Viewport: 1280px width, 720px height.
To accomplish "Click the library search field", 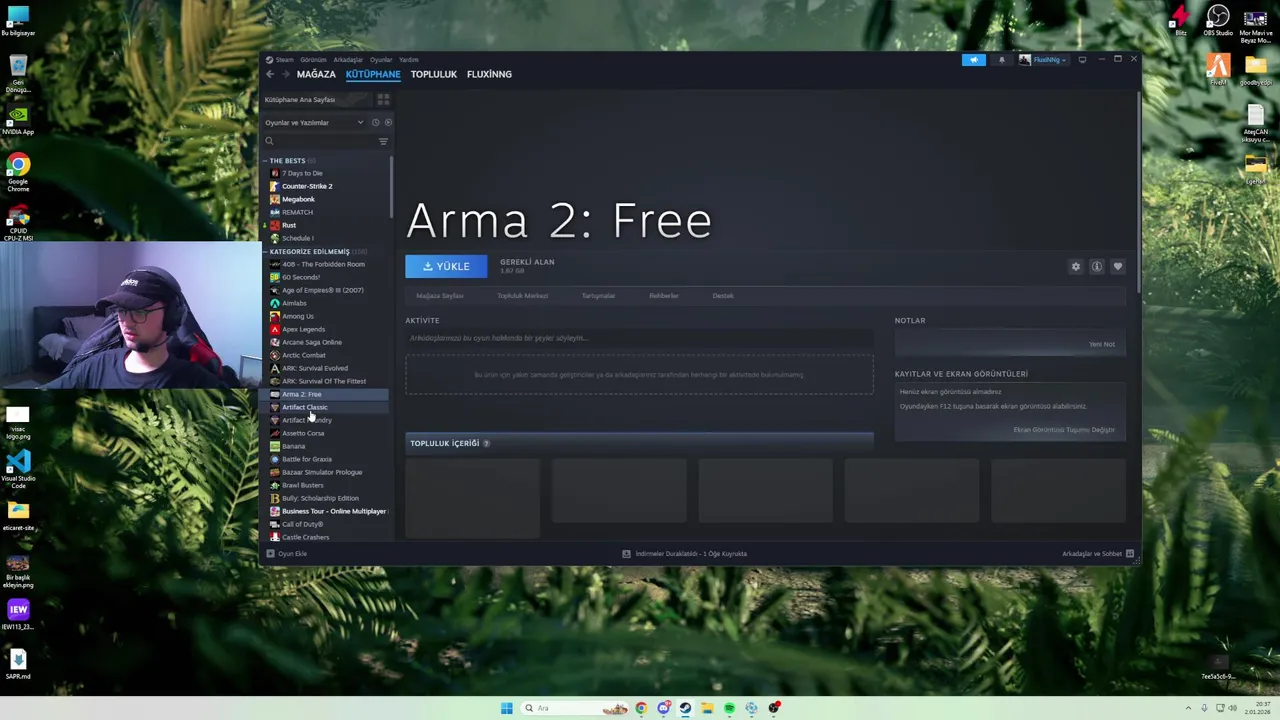I will tap(320, 141).
